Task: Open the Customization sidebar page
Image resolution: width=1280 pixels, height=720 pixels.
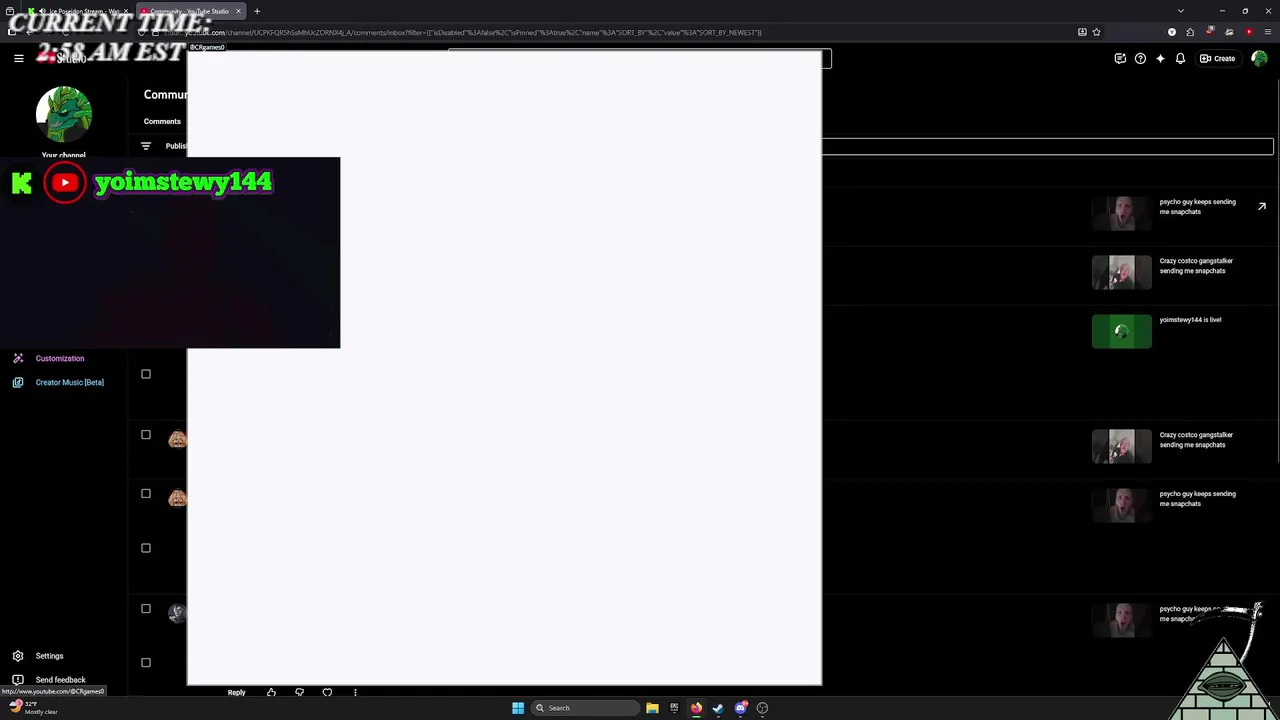Action: (60, 358)
